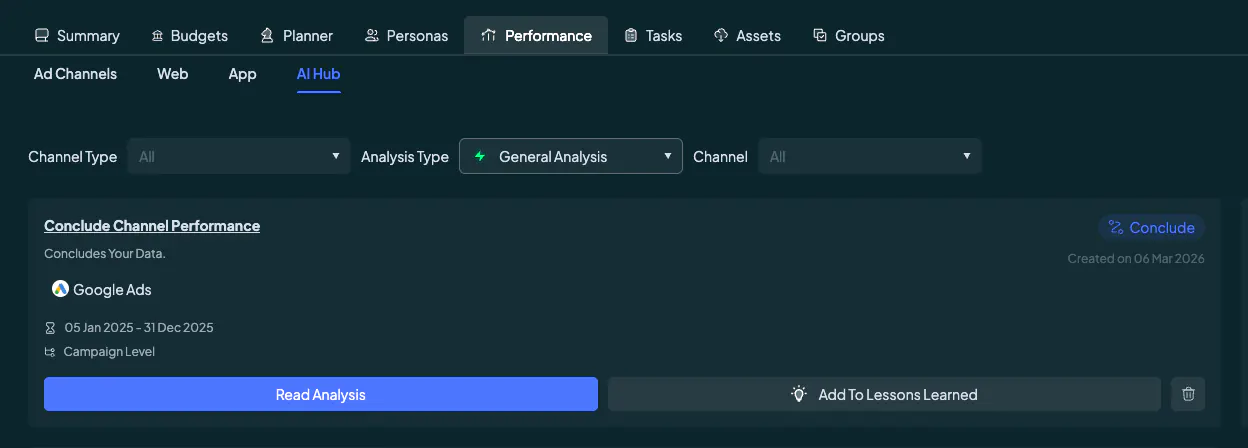Click the Personas people icon
Image resolution: width=1248 pixels, height=448 pixels.
[372, 35]
